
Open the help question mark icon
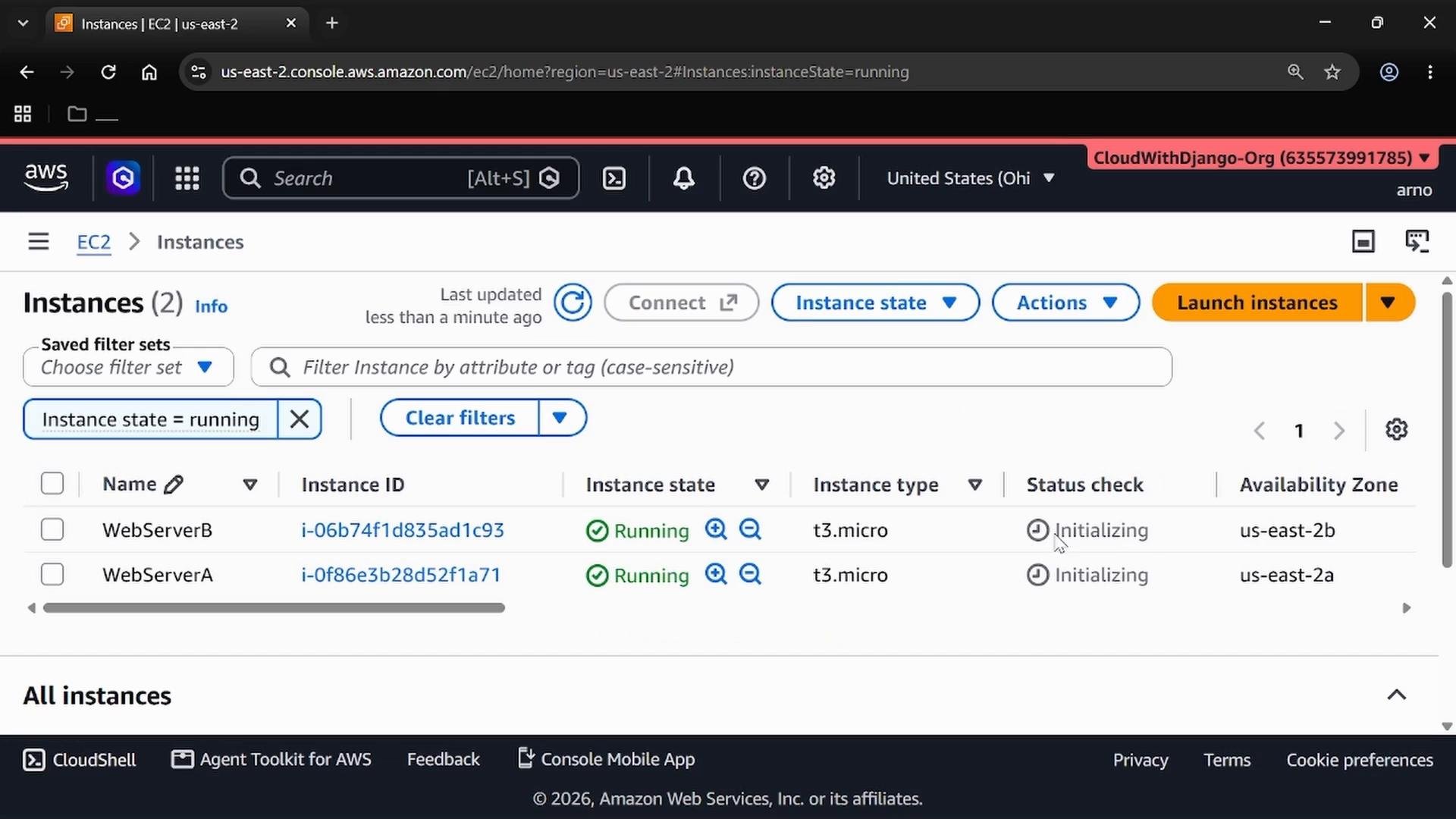pos(754,178)
